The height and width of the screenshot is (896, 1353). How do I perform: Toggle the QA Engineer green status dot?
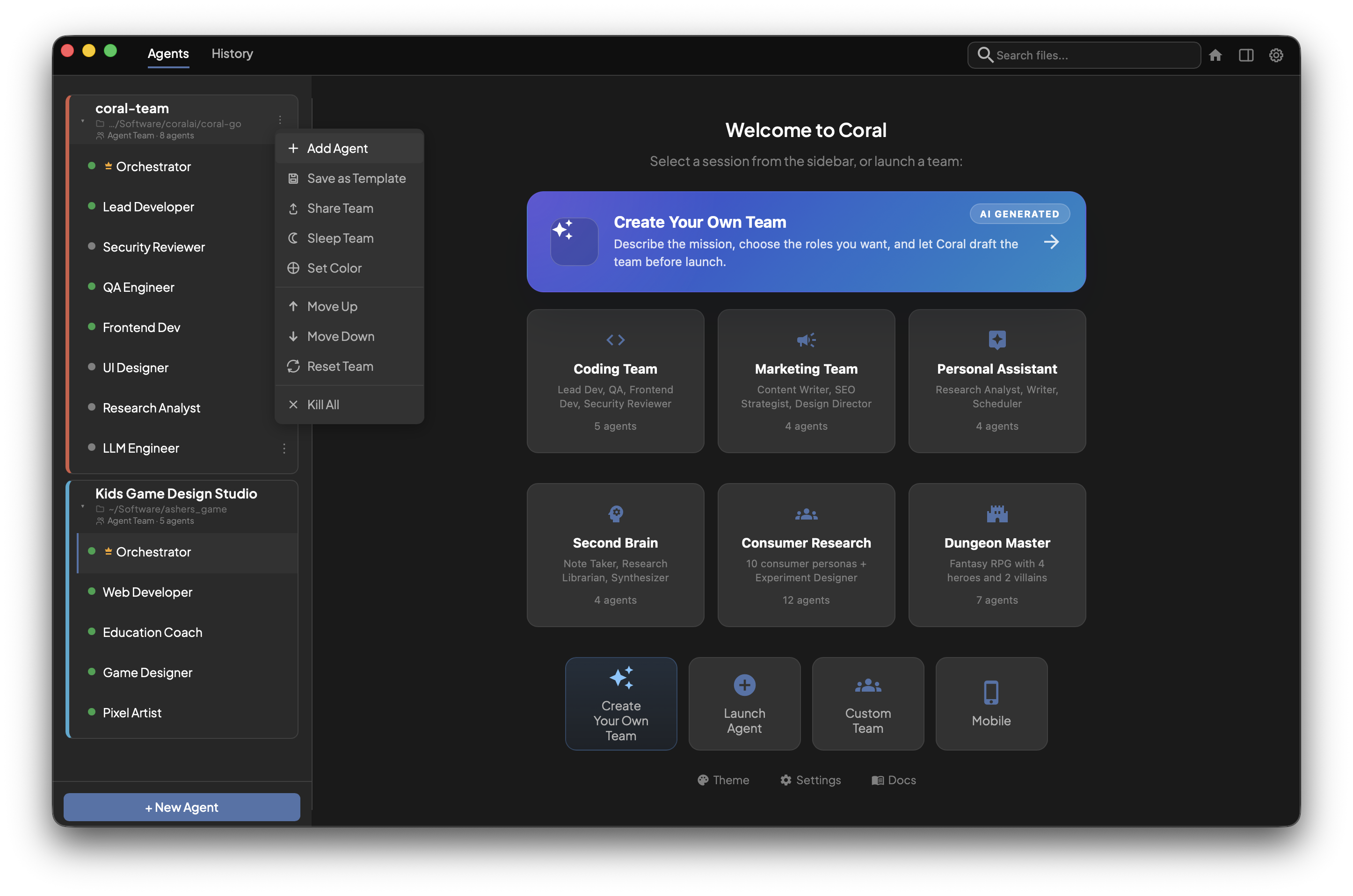pyautogui.click(x=92, y=287)
